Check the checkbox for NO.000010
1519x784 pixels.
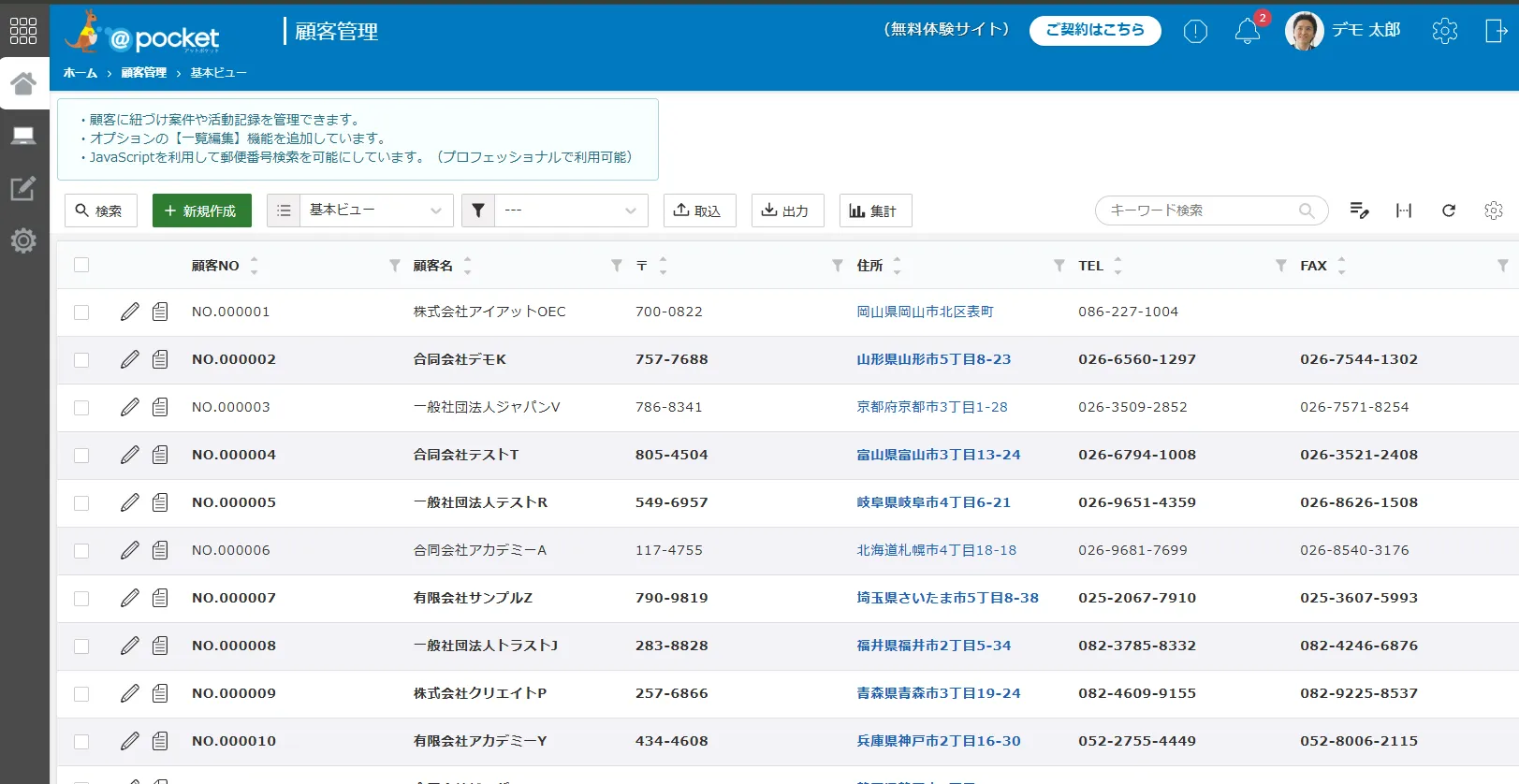click(x=81, y=742)
